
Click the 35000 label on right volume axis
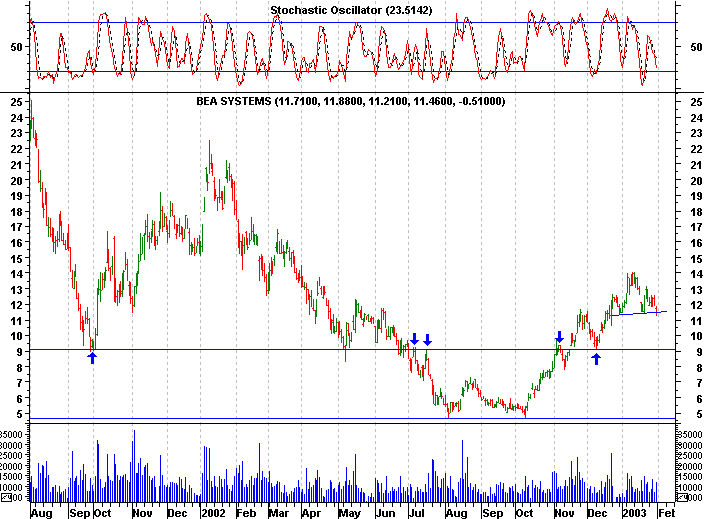690,434
